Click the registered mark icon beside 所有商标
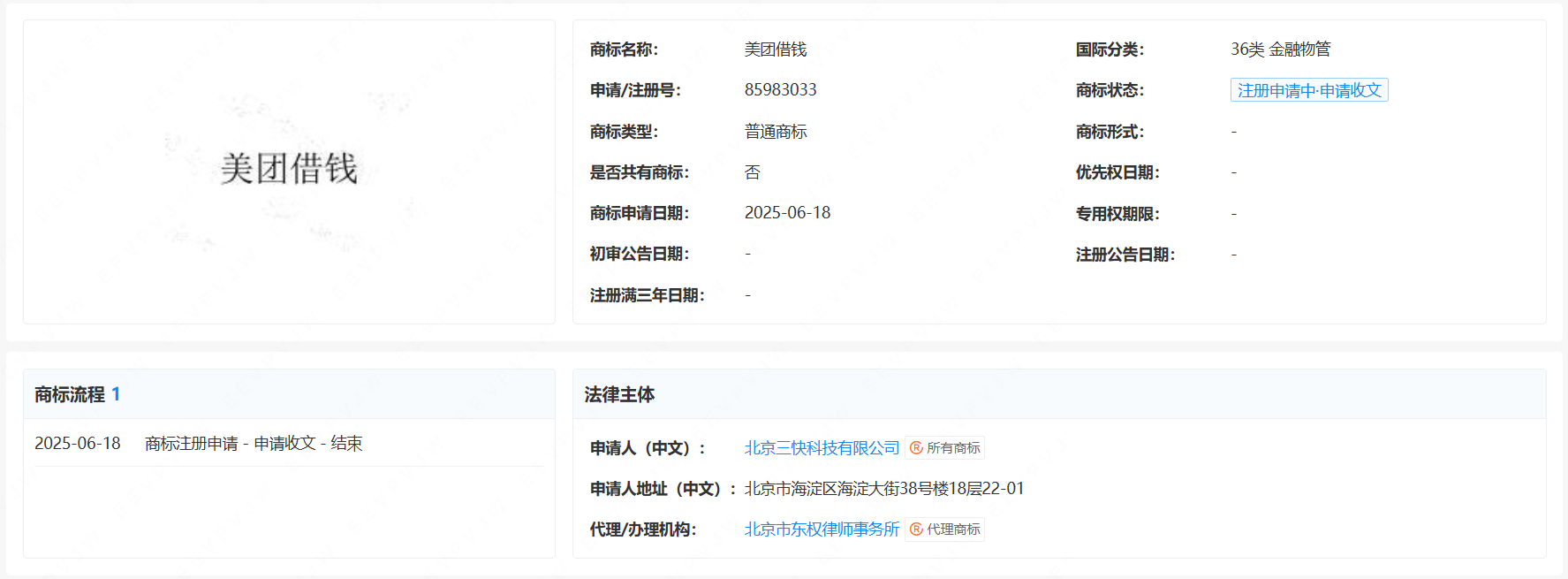 click(916, 448)
